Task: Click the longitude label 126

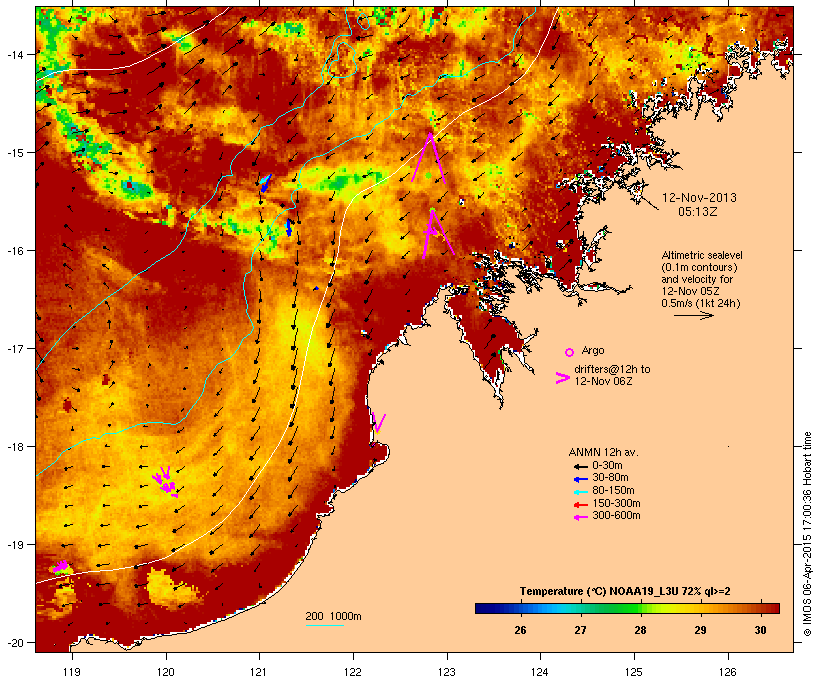Action: click(727, 672)
